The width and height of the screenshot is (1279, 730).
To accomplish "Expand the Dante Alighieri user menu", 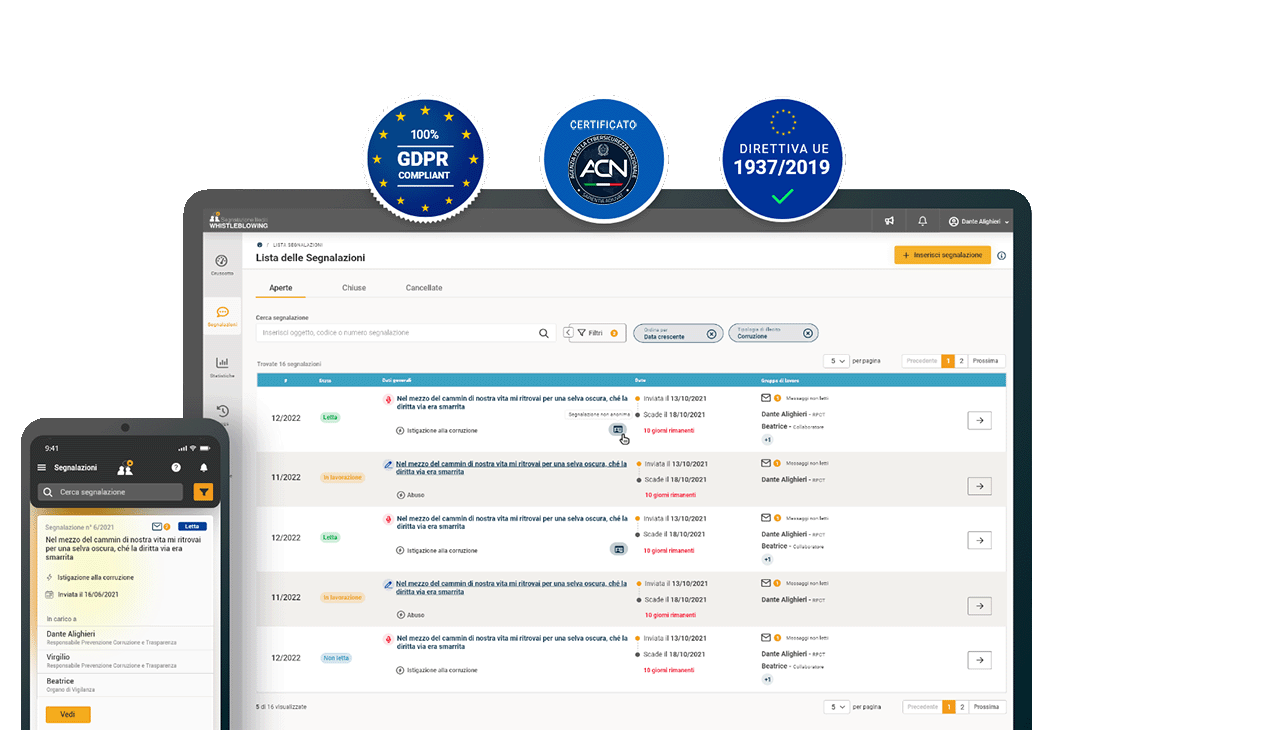I will [x=979, y=221].
